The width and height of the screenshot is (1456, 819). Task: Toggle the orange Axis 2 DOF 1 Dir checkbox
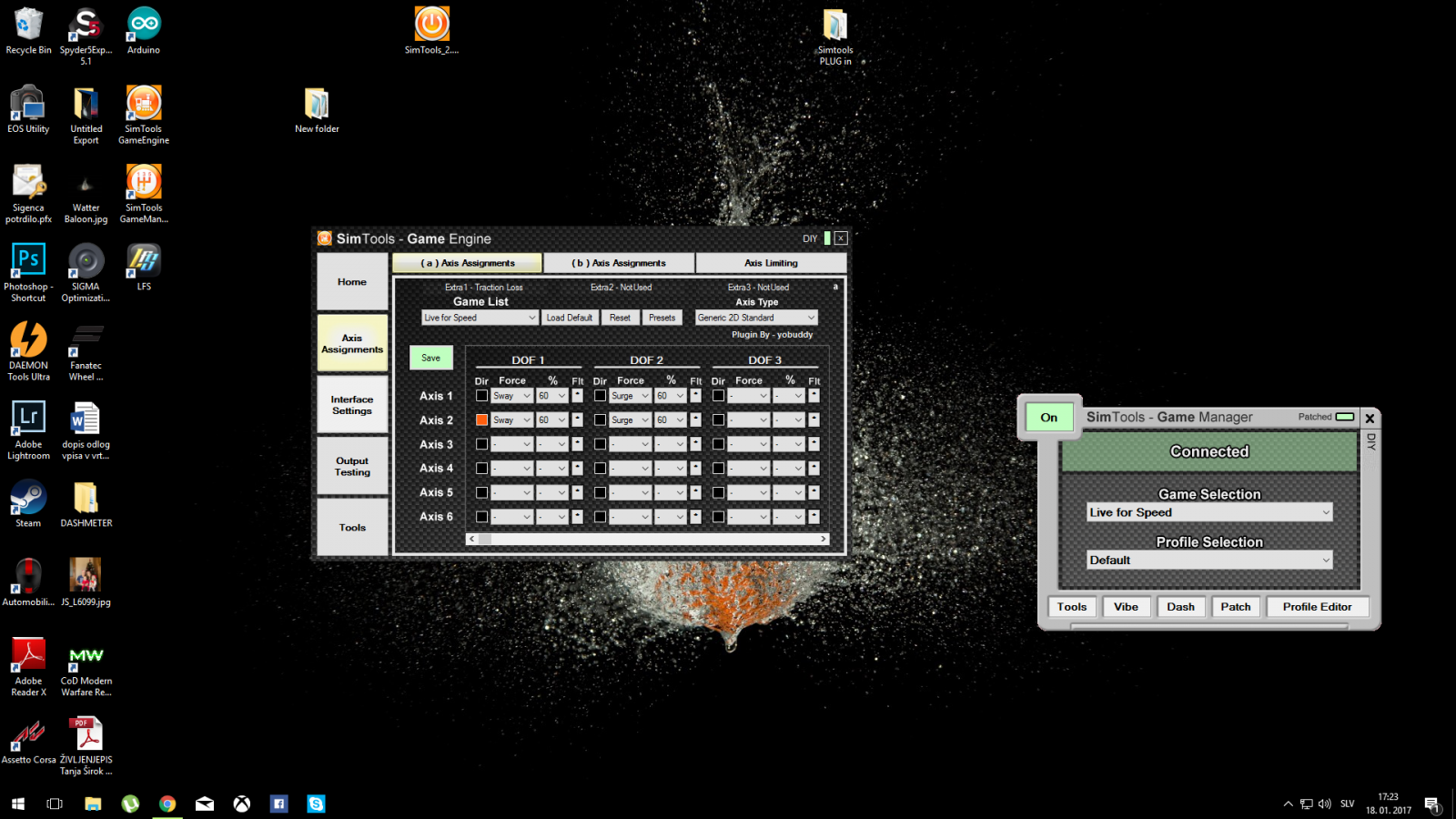(482, 420)
